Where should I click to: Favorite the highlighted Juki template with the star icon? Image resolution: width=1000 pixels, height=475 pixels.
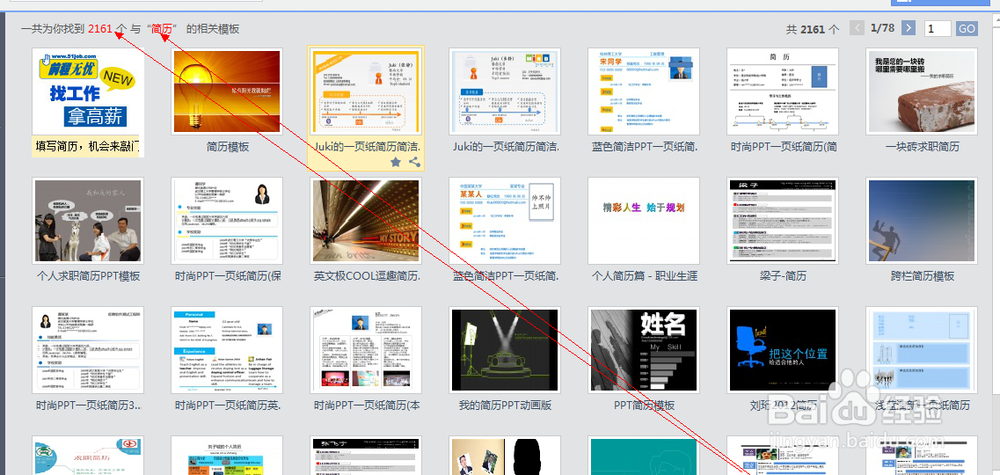coord(395,162)
